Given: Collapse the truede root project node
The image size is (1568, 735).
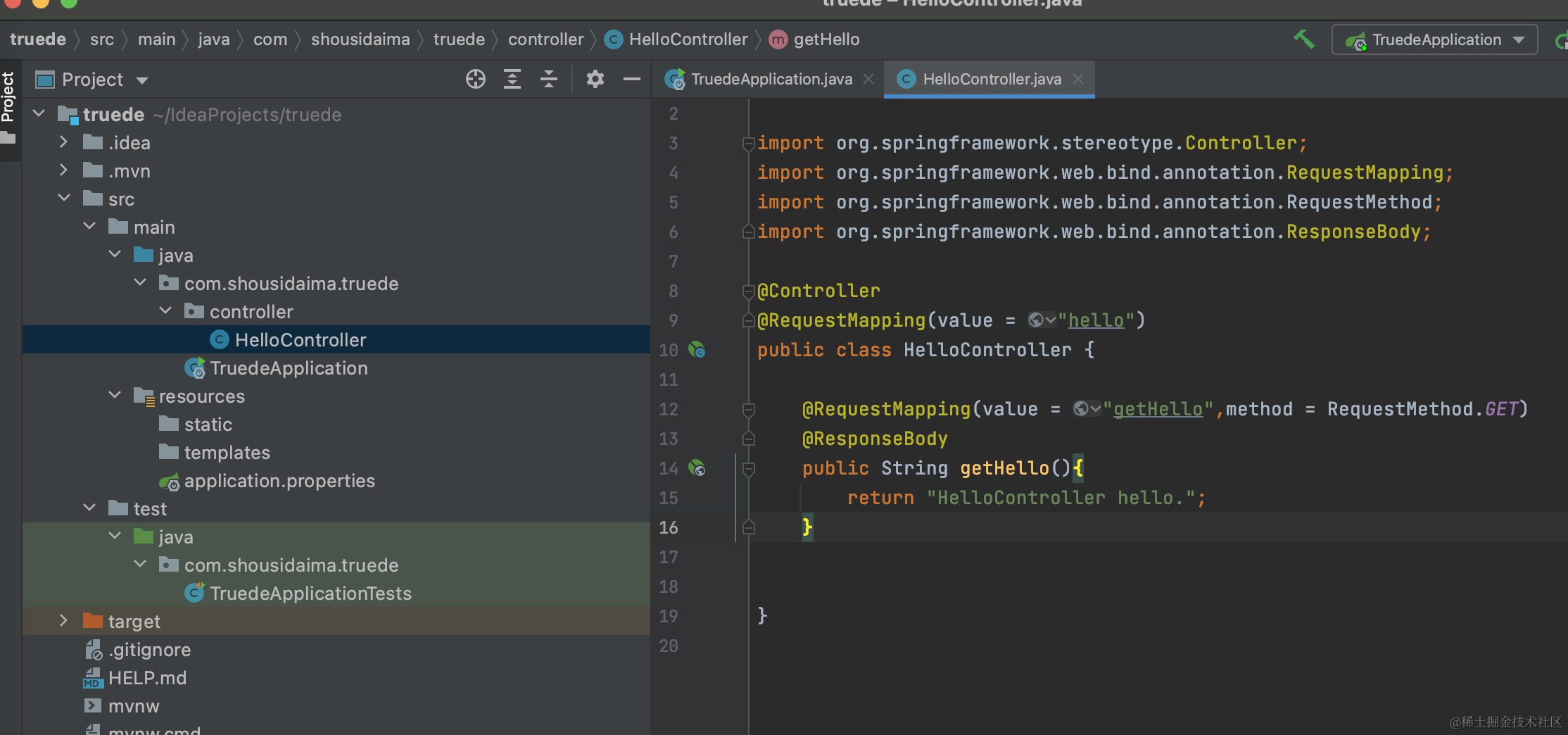Looking at the screenshot, I should 39,114.
